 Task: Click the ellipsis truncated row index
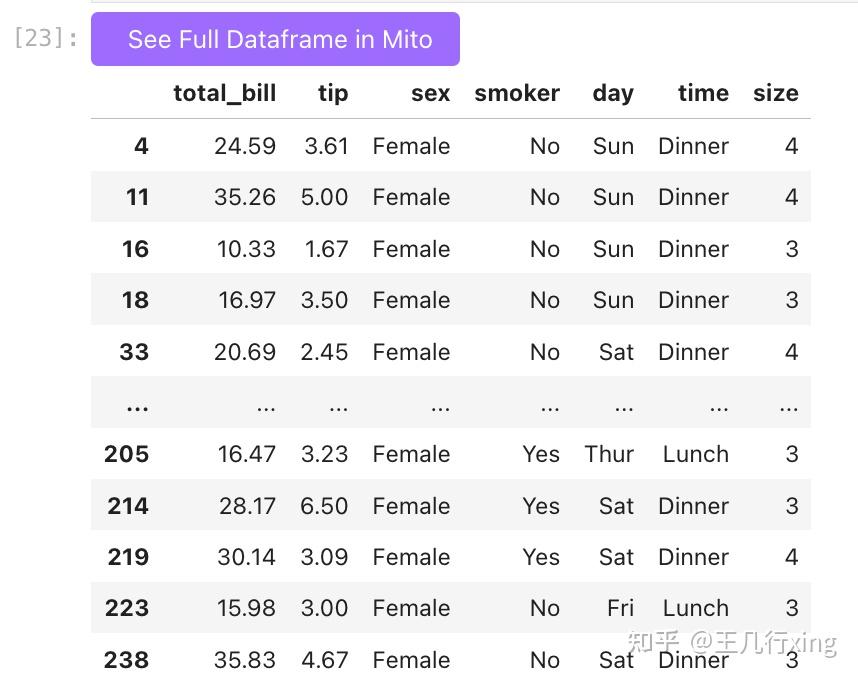tap(137, 407)
